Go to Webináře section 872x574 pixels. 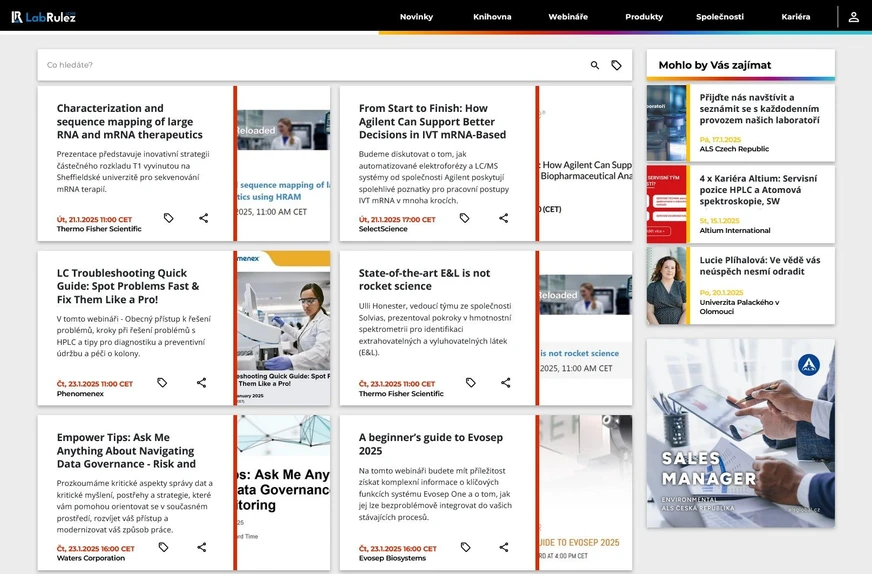pos(568,17)
